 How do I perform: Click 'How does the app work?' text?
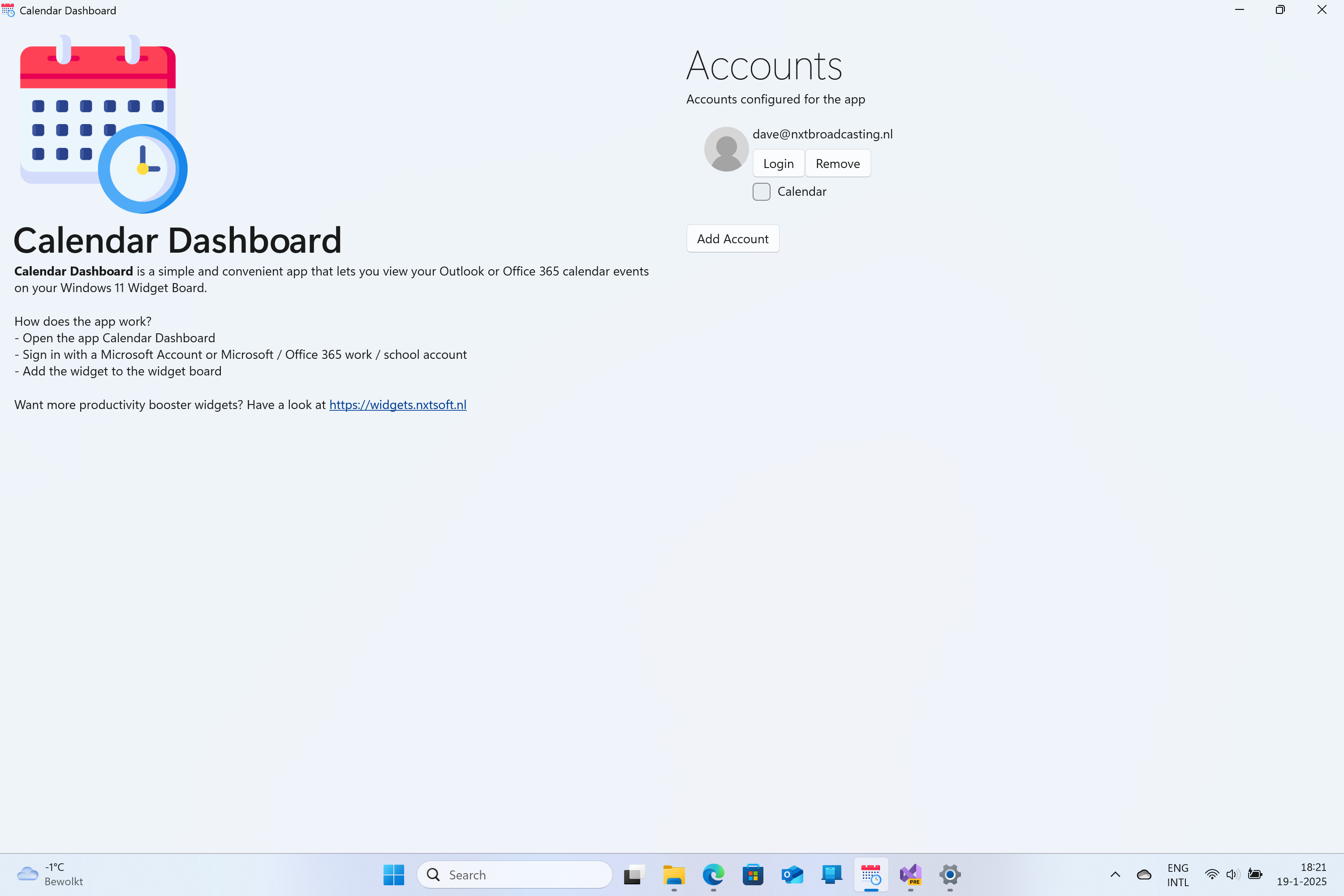pyautogui.click(x=83, y=321)
